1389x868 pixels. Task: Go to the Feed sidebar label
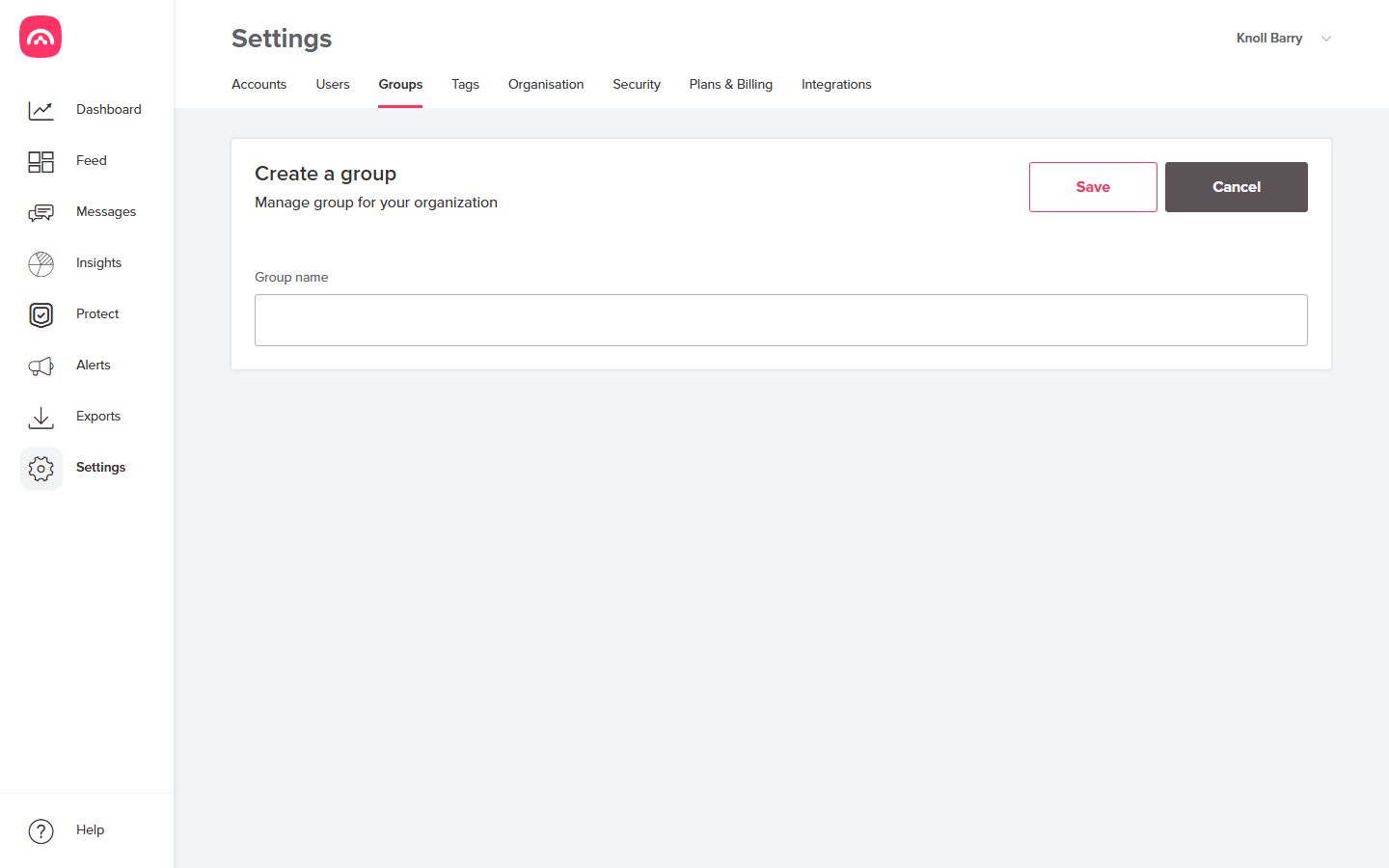92,161
